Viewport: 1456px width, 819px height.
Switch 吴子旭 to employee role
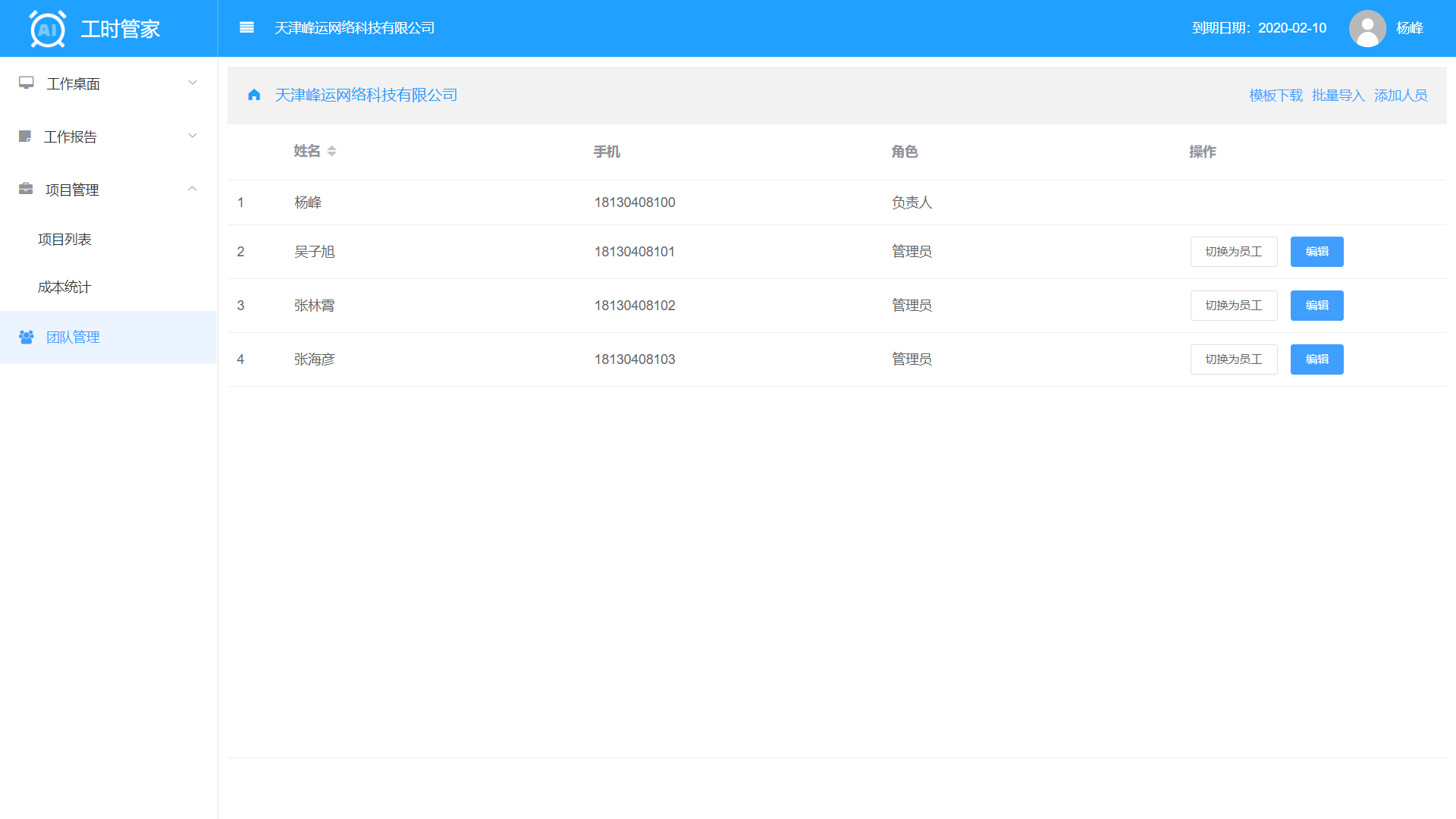[x=1233, y=252]
